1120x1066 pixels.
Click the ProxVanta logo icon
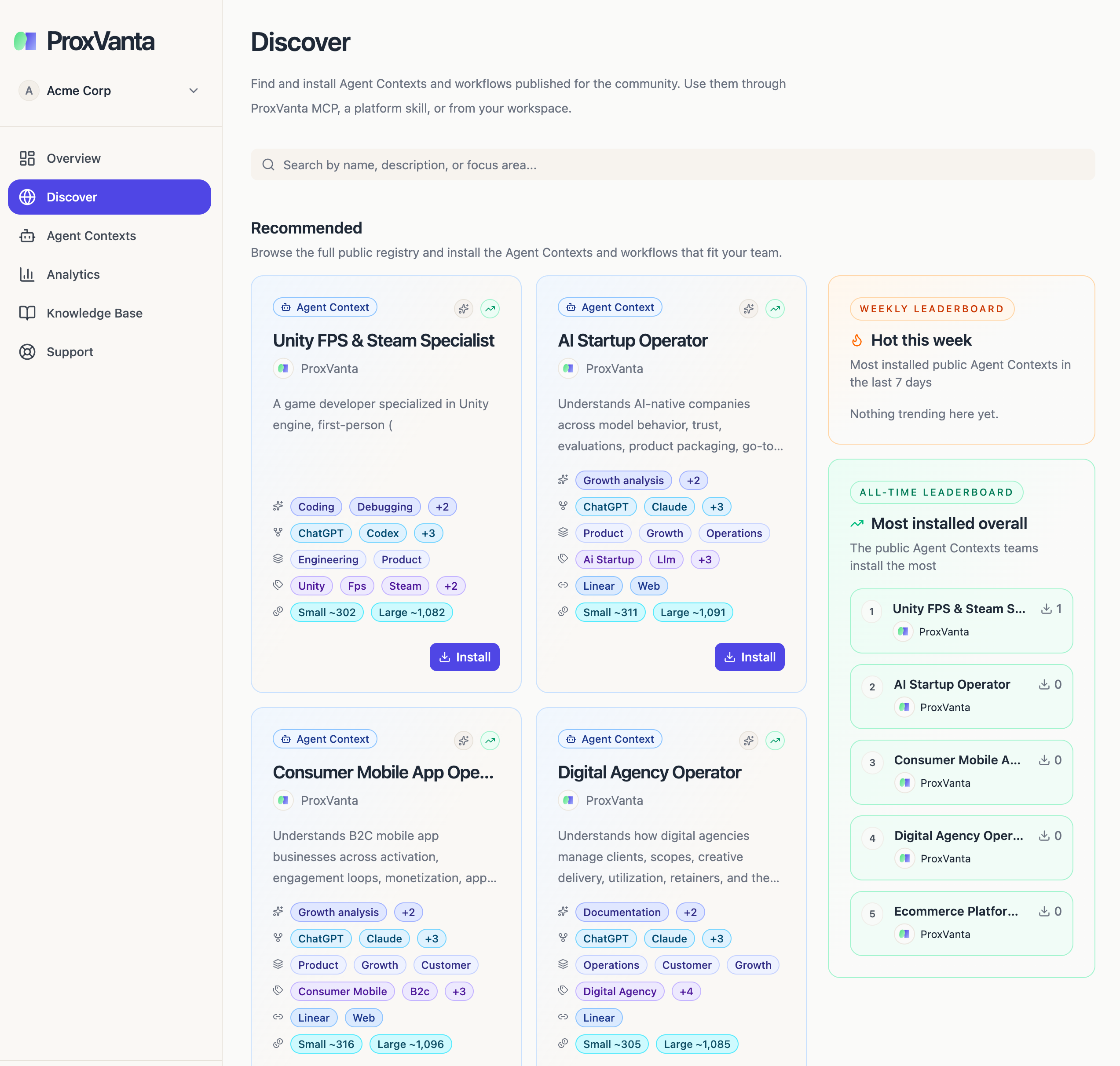pos(25,41)
